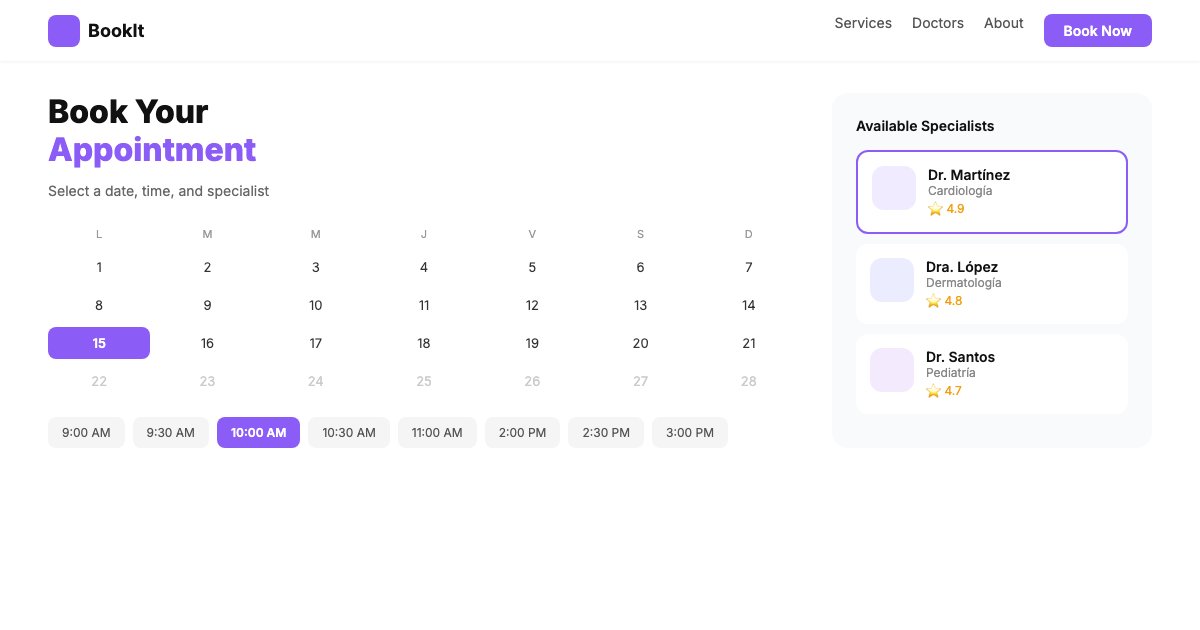The width and height of the screenshot is (1200, 630).
Task: Click the BookIt purple logo icon
Action: point(63,31)
